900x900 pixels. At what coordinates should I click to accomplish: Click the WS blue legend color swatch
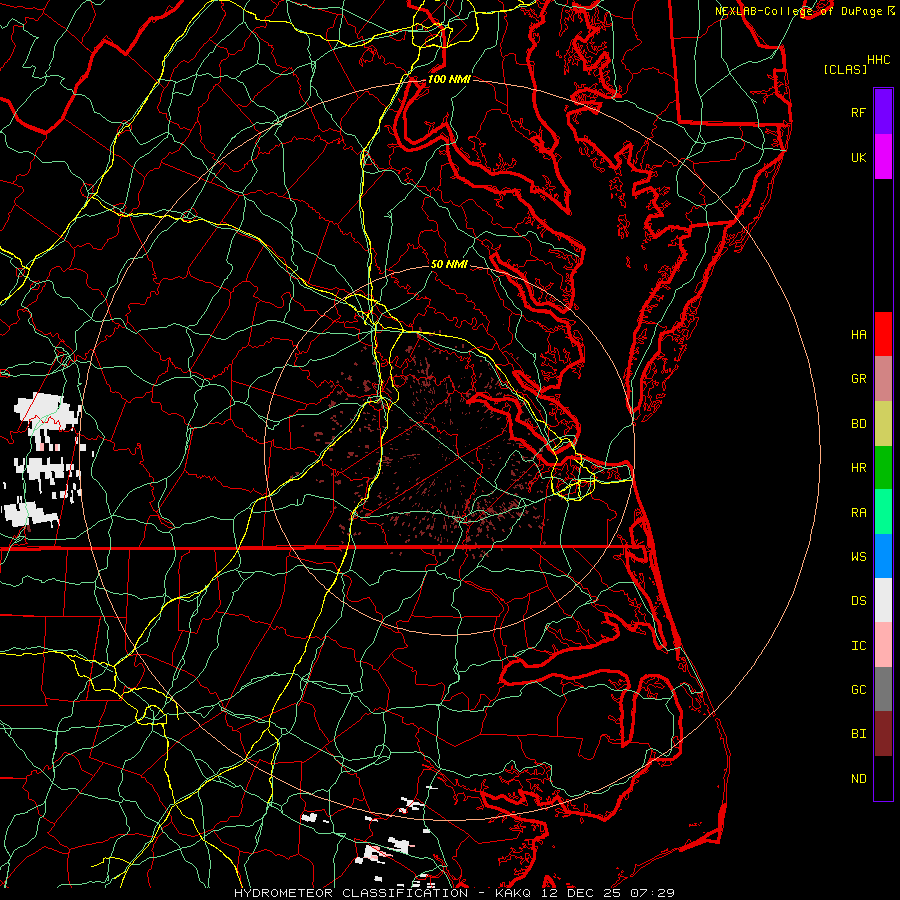pos(883,556)
